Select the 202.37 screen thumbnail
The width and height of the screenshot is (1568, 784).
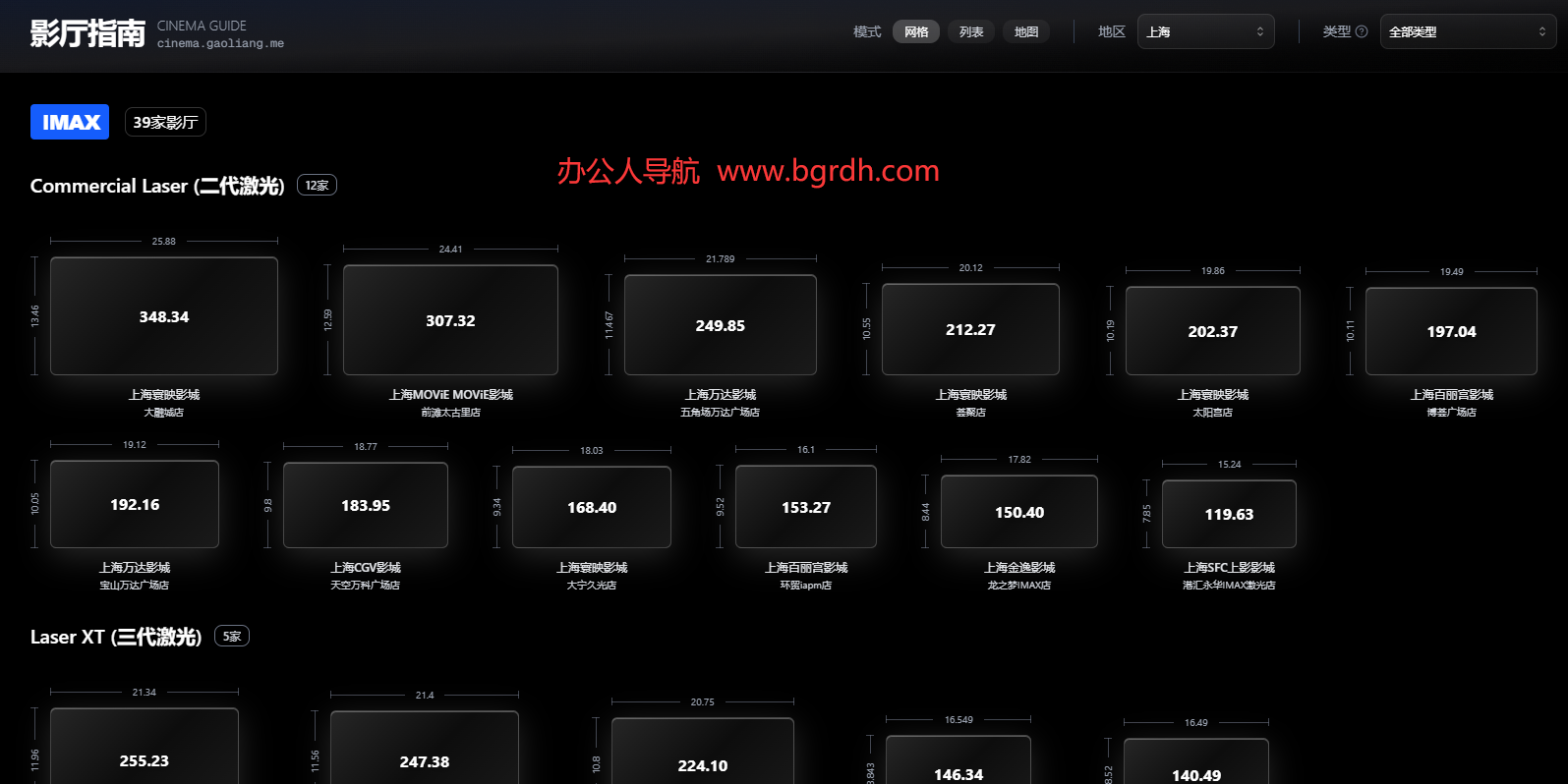tap(1213, 331)
